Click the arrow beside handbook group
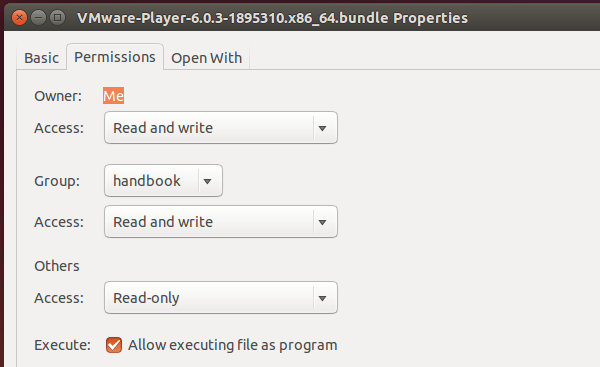Screen dimensions: 600x367 coord(207,181)
